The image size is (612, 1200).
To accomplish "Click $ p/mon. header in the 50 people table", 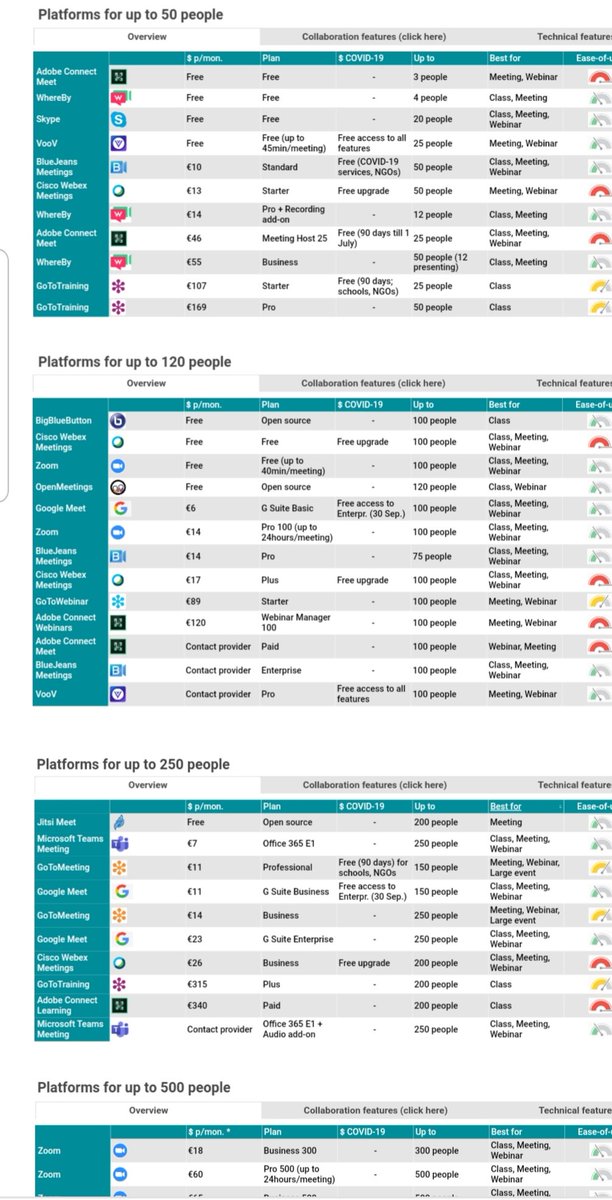I will pos(204,58).
